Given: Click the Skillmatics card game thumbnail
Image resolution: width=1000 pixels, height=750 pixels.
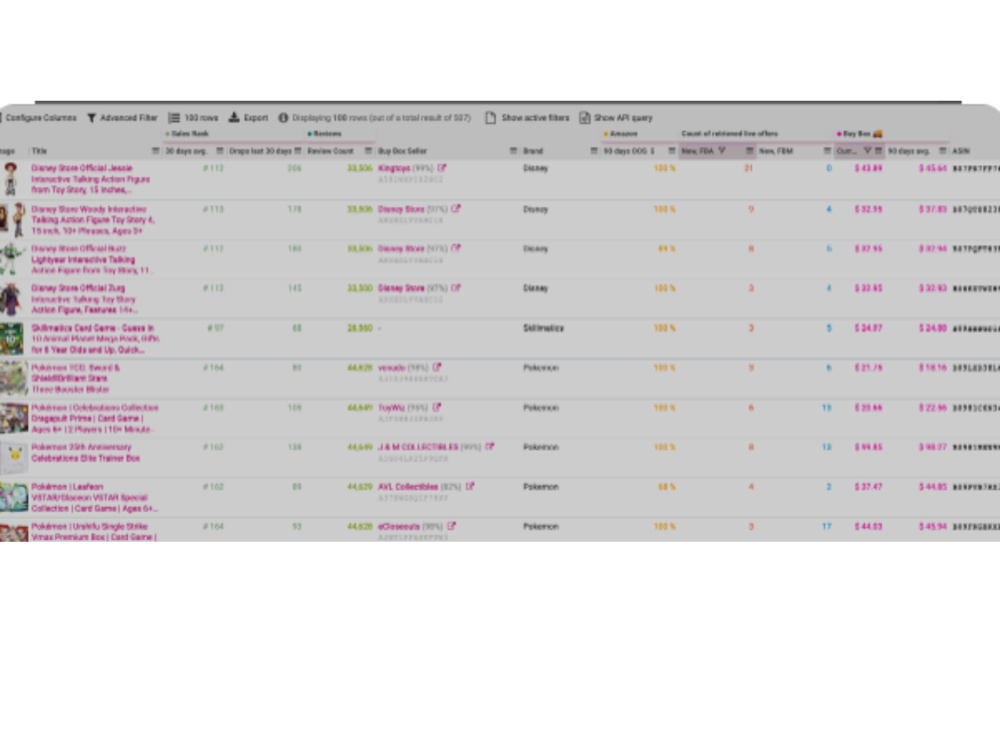Looking at the screenshot, I should tap(11, 339).
